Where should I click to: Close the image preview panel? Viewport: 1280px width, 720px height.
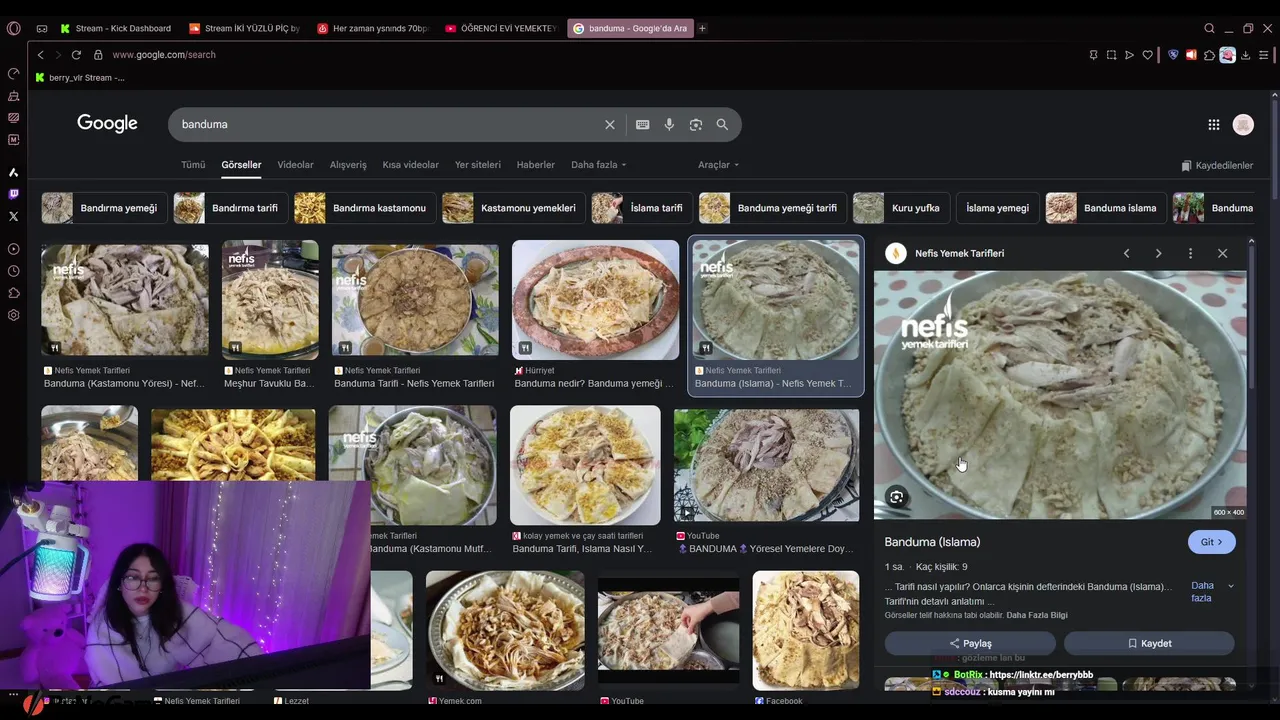click(x=1222, y=253)
